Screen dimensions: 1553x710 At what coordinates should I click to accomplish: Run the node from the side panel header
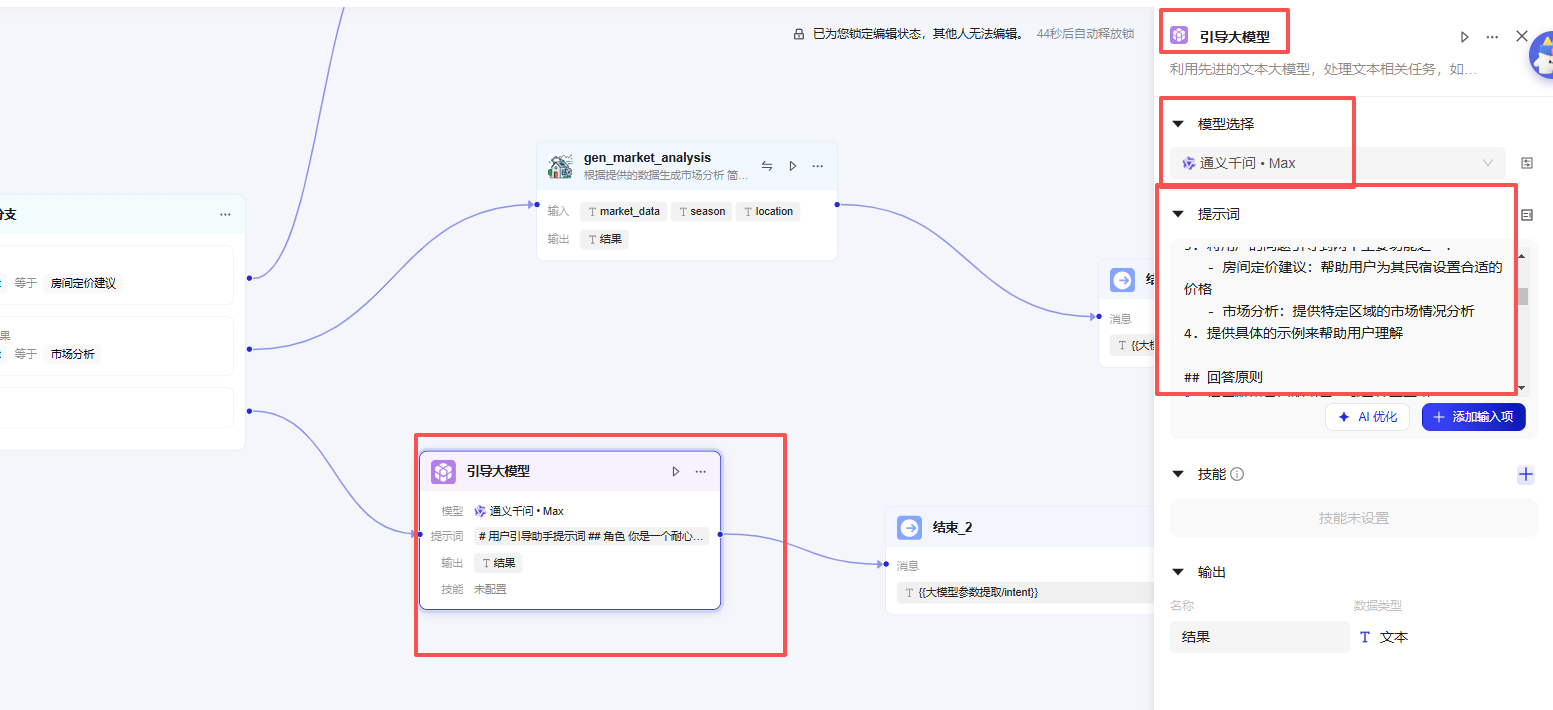(x=1465, y=36)
